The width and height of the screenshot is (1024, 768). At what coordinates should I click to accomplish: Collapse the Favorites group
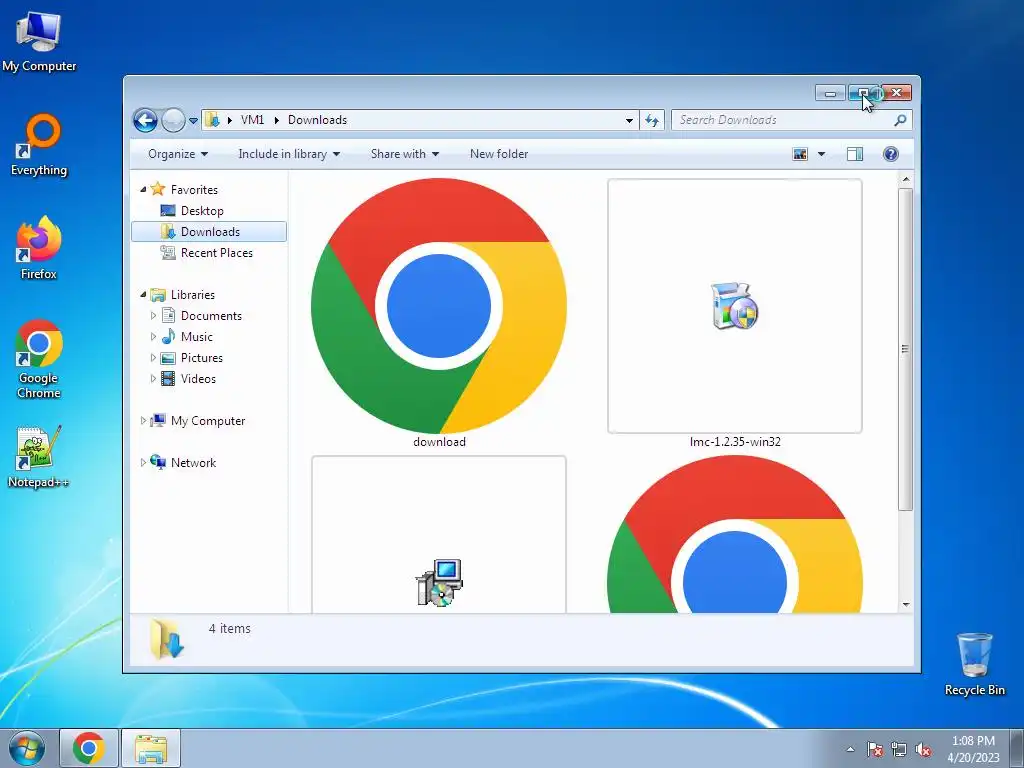coord(143,189)
